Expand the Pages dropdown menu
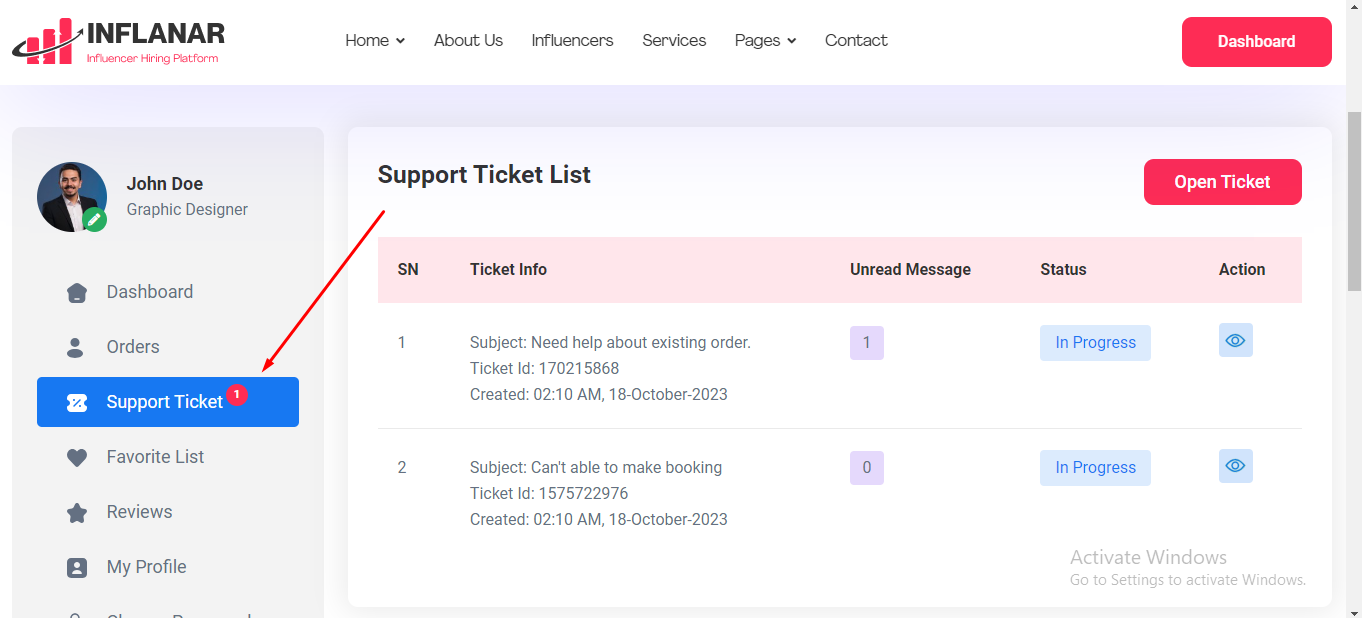The image size is (1362, 618). [x=765, y=41]
